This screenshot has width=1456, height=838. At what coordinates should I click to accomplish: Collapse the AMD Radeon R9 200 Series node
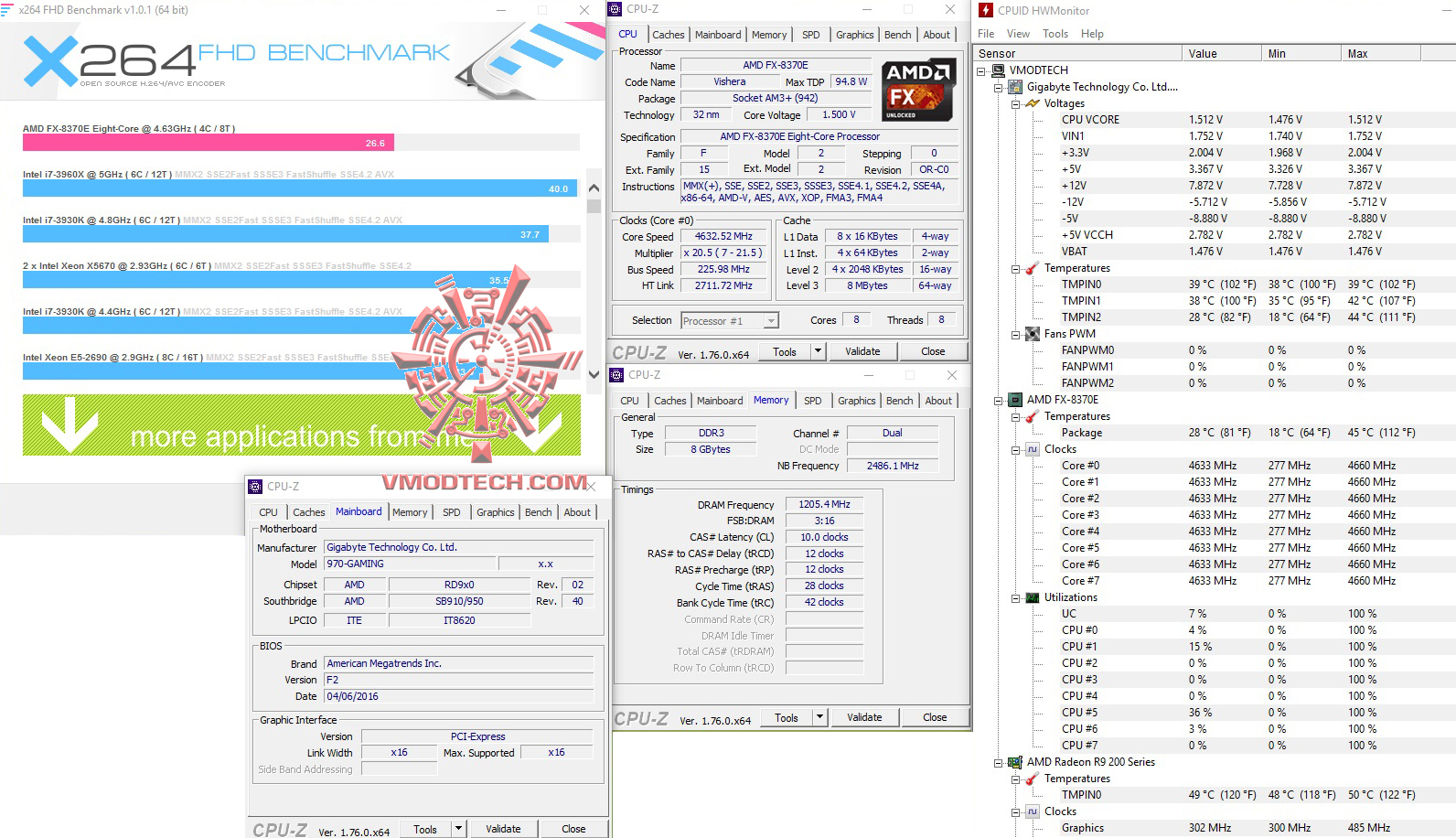(x=999, y=763)
